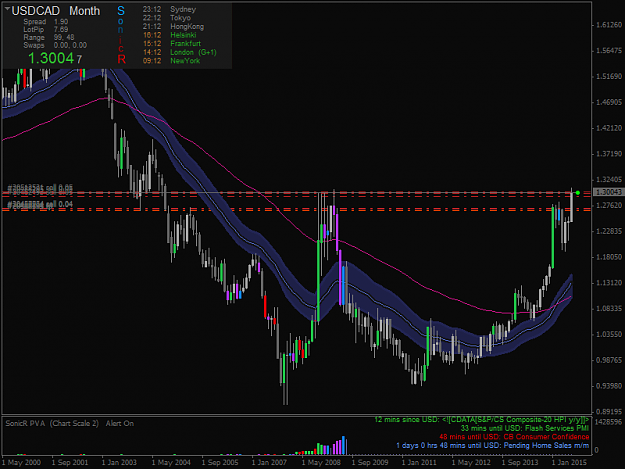Click the USDCAD symbol label
625x469 pixels.
click(35, 11)
